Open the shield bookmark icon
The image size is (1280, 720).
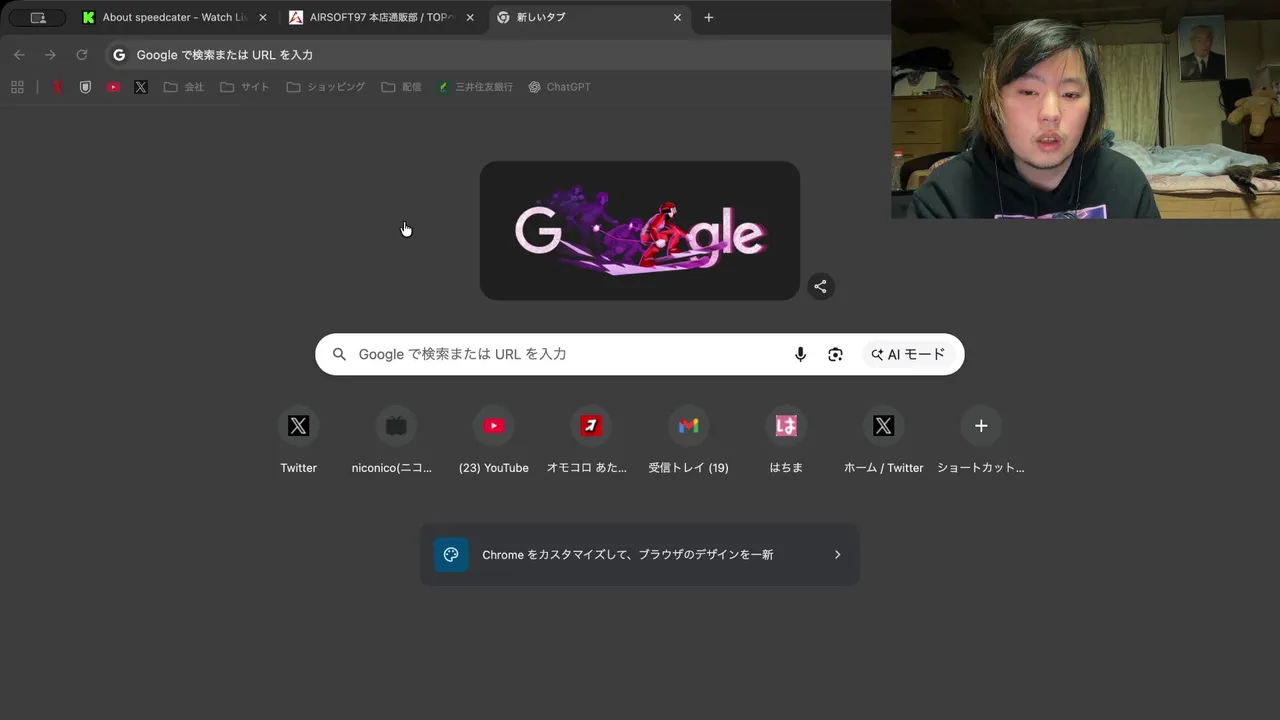(x=85, y=87)
